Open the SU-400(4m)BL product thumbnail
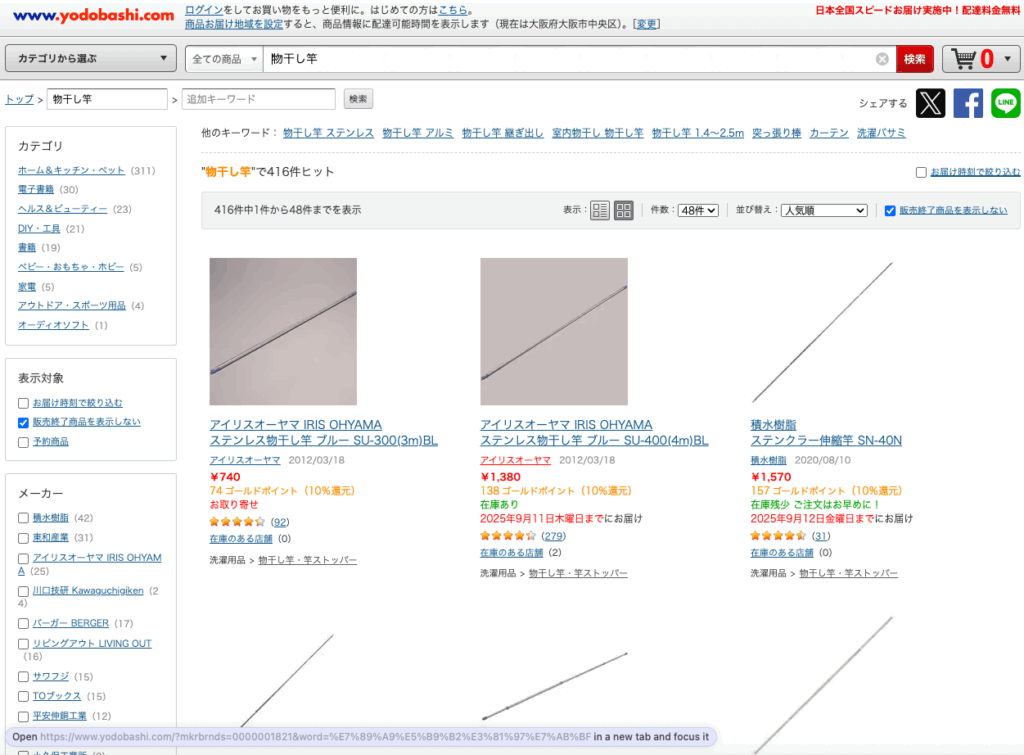The image size is (1024, 755). pyautogui.click(x=554, y=331)
